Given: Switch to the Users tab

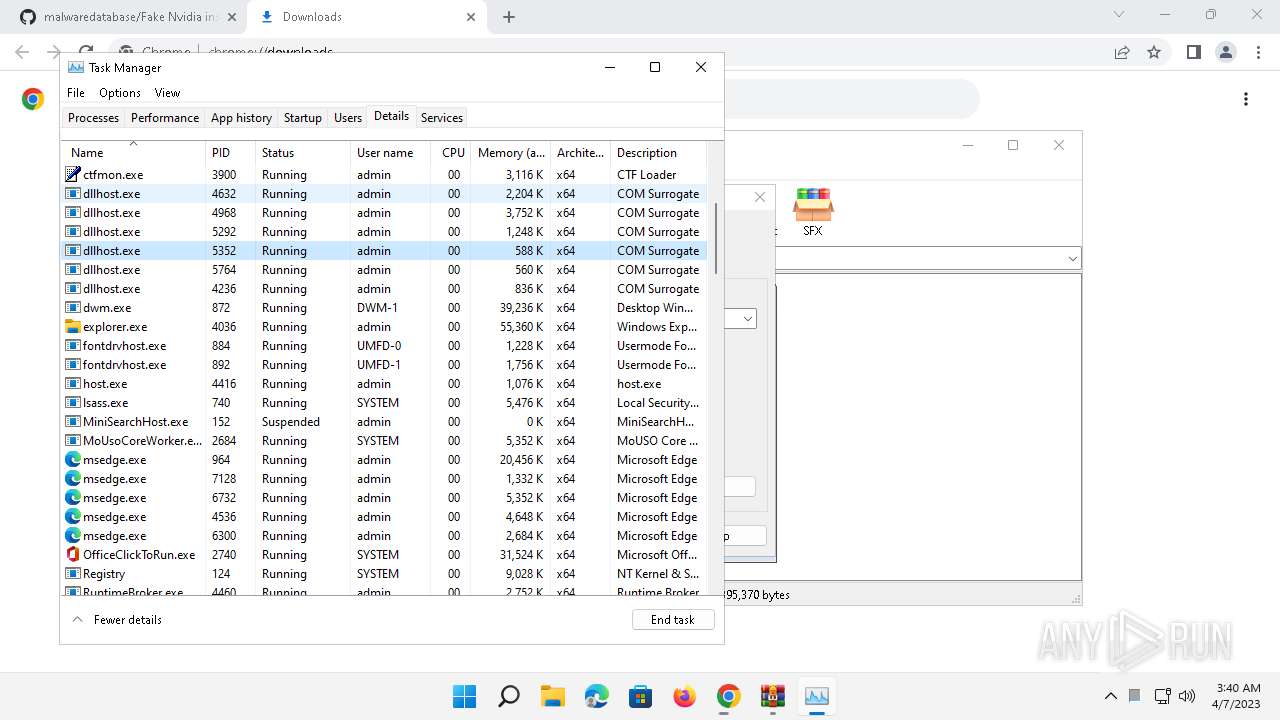Looking at the screenshot, I should (348, 118).
